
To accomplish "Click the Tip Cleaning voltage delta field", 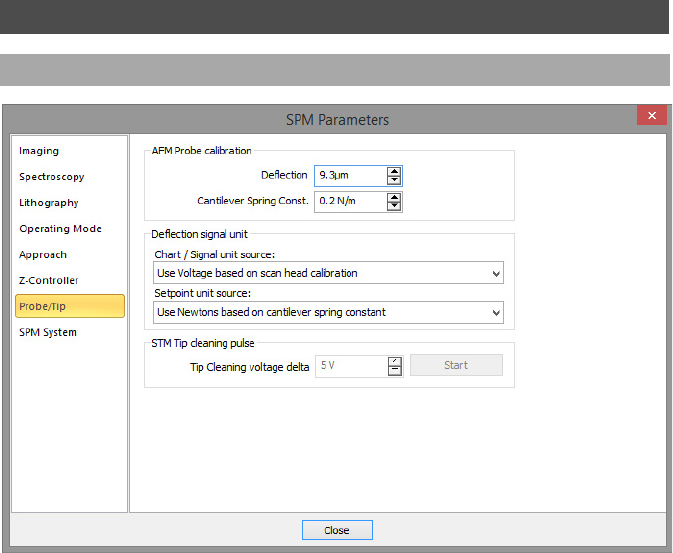I will [349, 366].
